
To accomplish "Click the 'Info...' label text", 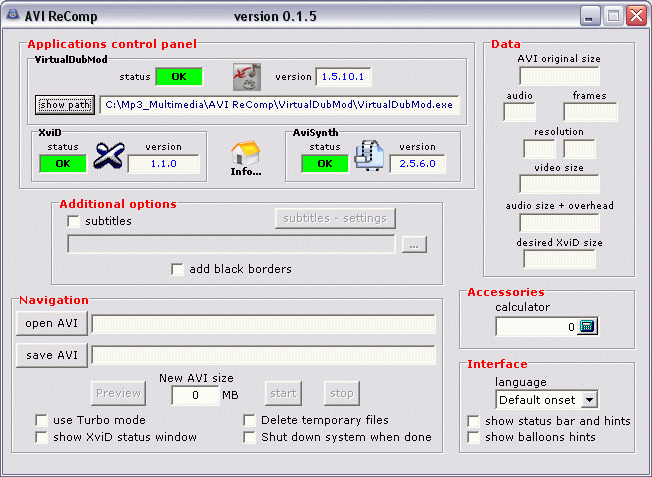I will pos(246,171).
